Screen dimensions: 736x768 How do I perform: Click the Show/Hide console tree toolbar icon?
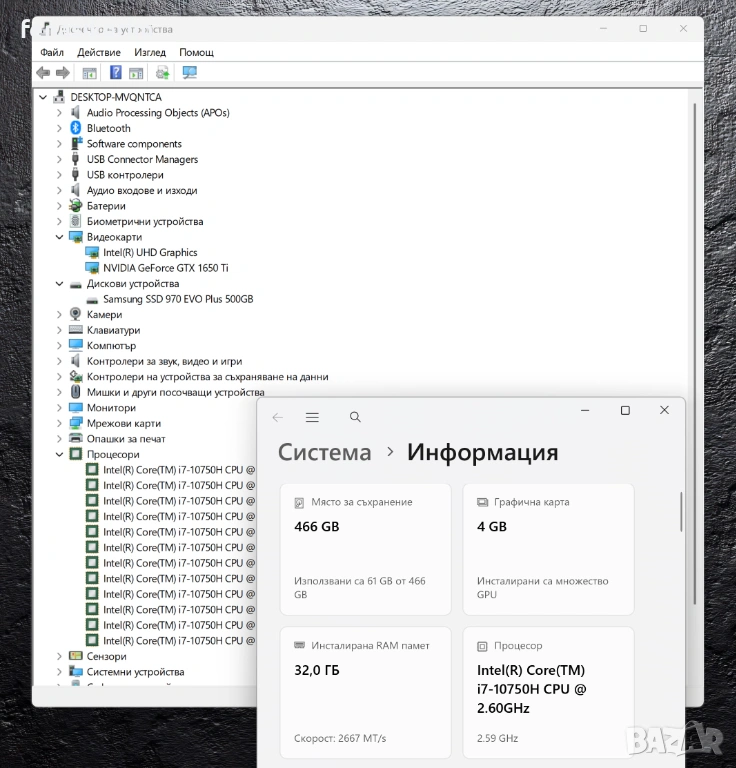point(89,73)
